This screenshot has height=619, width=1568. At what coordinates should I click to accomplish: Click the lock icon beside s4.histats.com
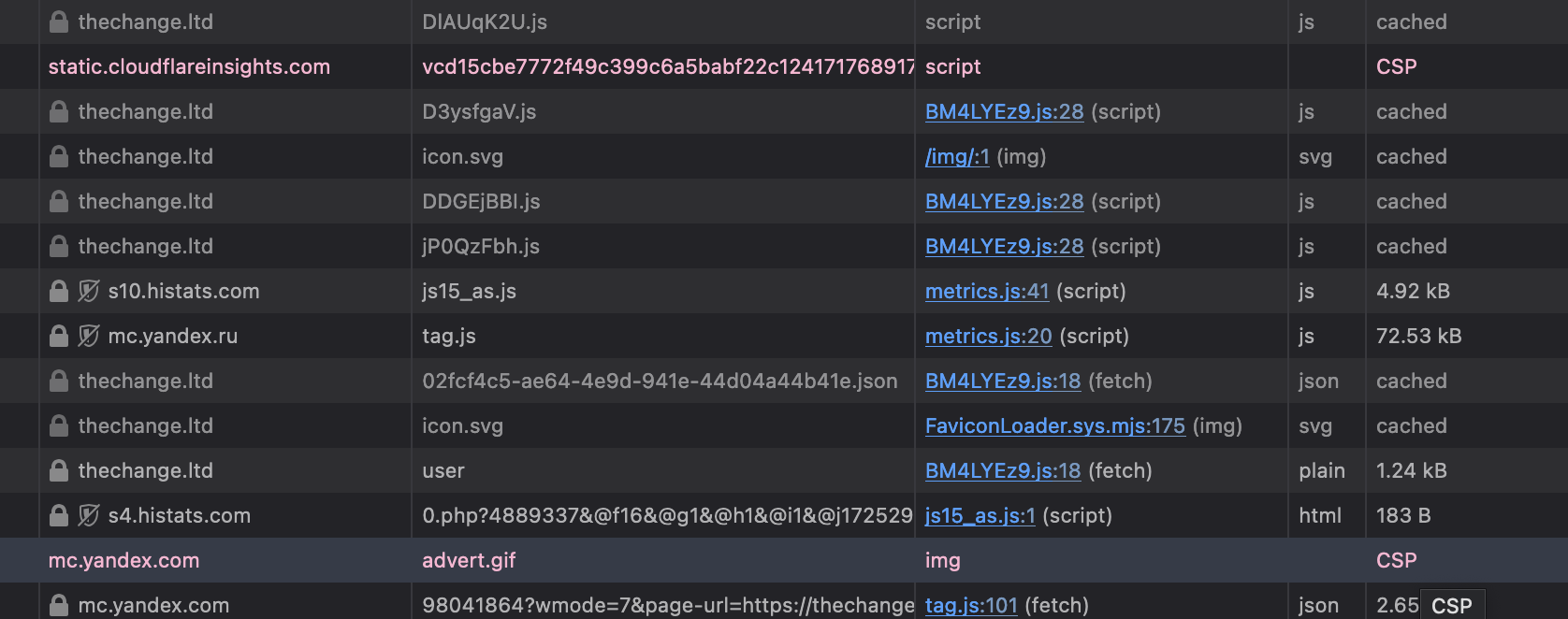(59, 516)
